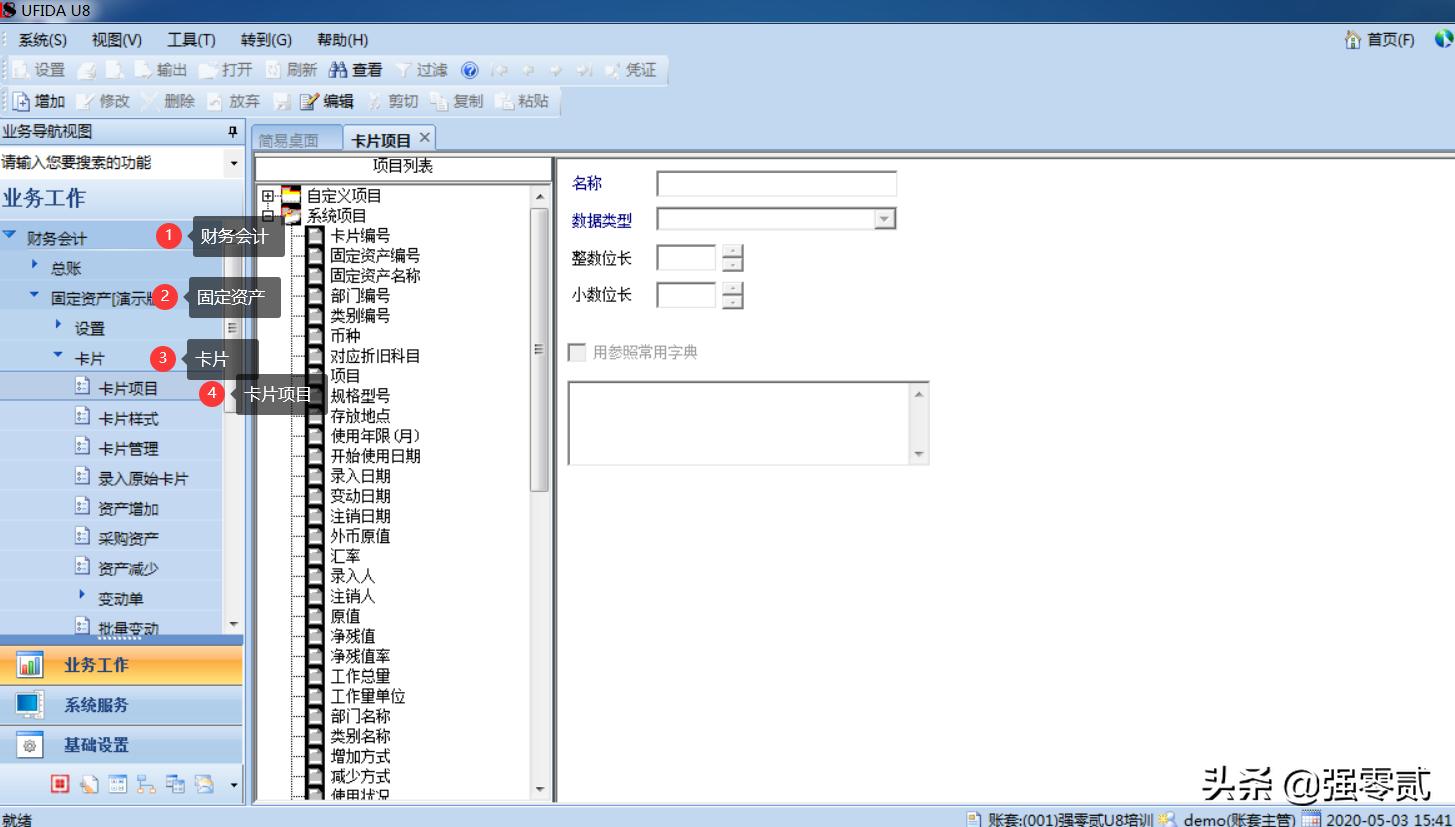Increase 整数位长 with the up stepper
1455x827 pixels.
(731, 252)
